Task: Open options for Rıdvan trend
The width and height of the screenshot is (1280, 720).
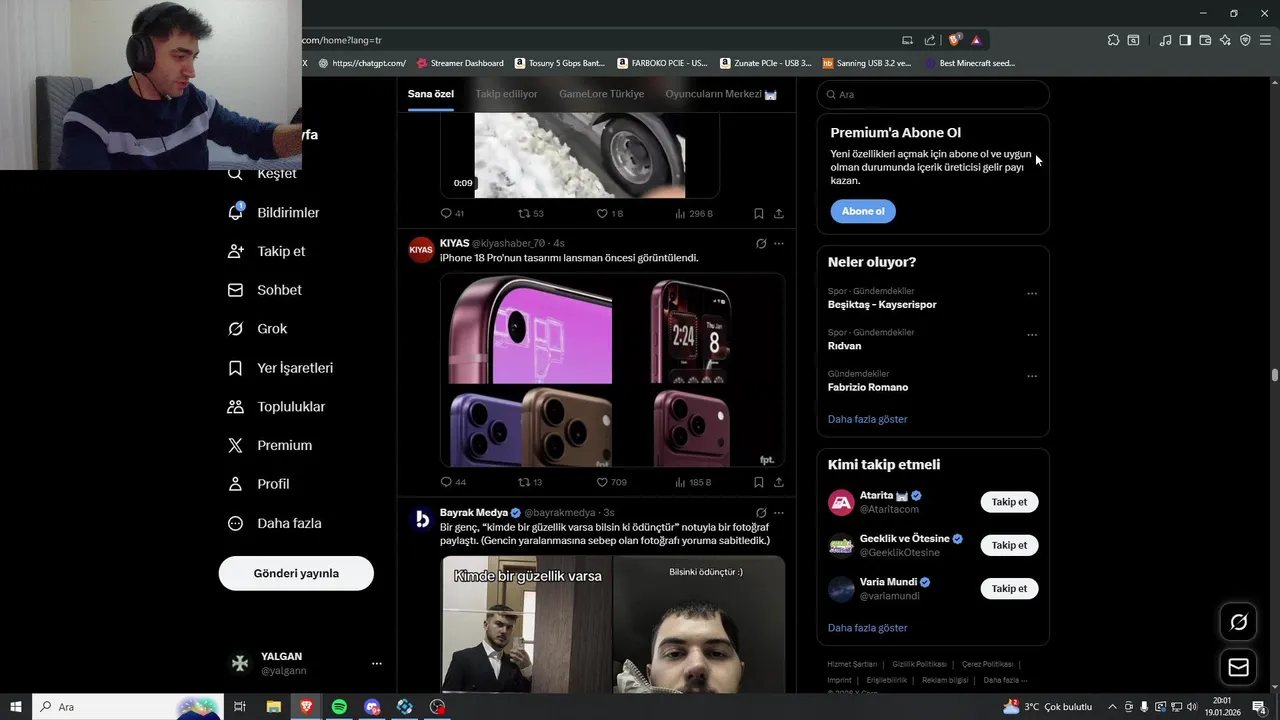Action: (x=1032, y=335)
